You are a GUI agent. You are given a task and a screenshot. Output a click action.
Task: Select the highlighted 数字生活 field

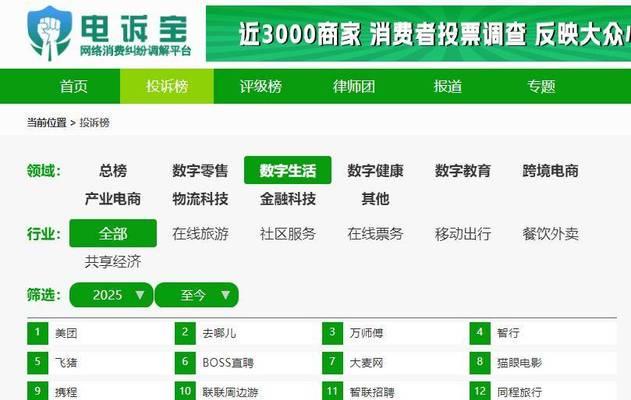[x=288, y=170]
